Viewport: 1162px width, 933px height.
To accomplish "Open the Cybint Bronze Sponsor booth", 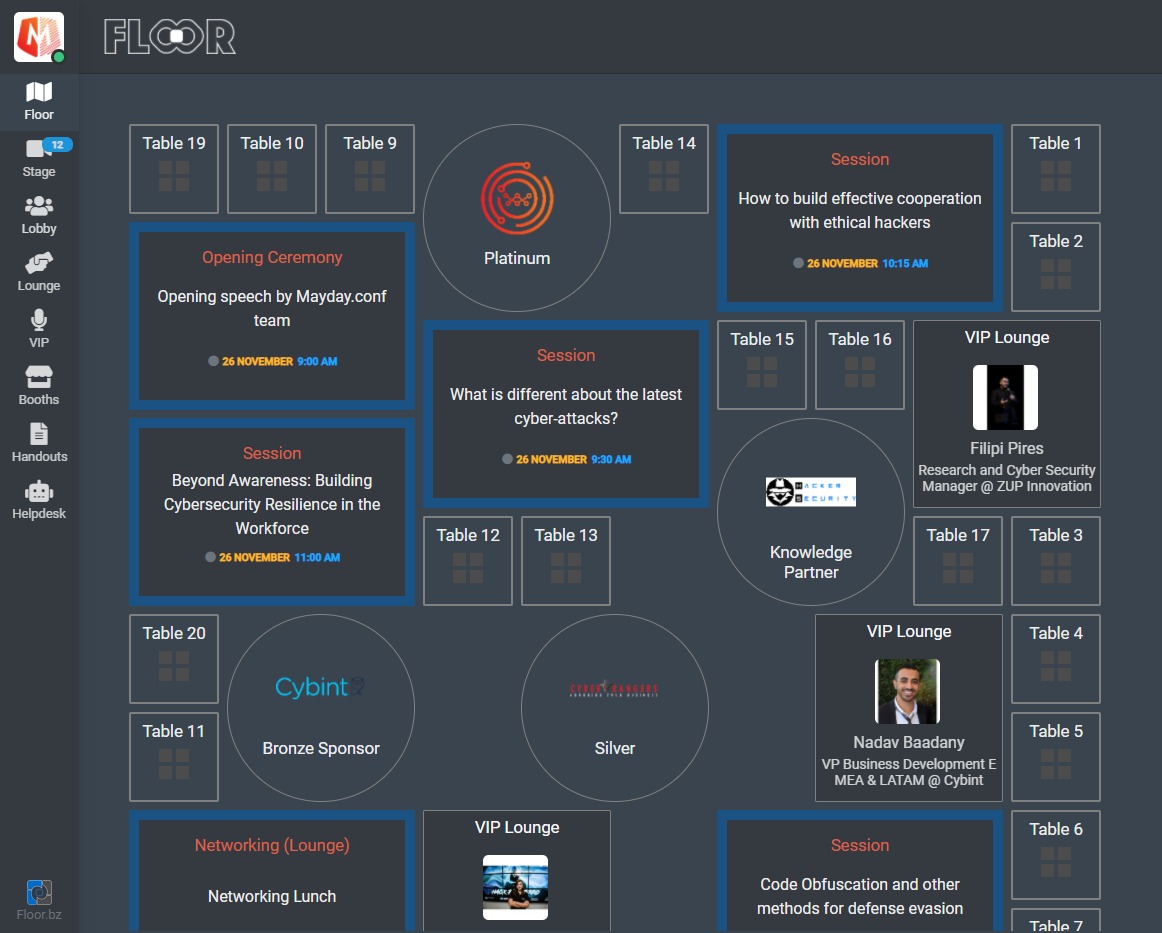I will 321,708.
